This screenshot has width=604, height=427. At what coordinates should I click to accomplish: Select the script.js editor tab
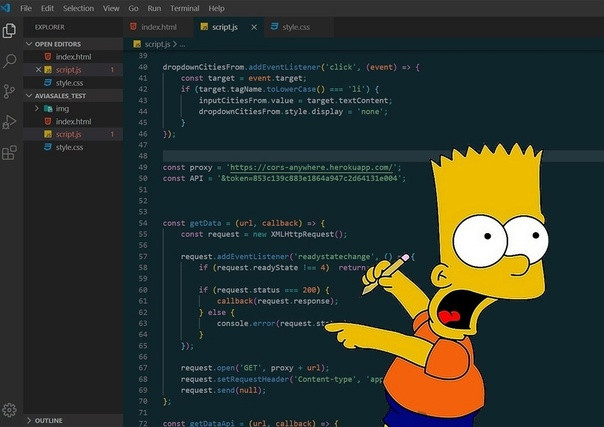click(229, 27)
